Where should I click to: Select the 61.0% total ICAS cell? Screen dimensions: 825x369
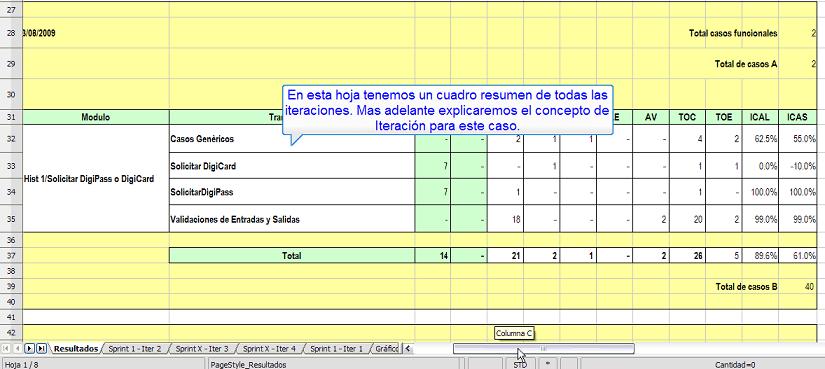pos(797,255)
